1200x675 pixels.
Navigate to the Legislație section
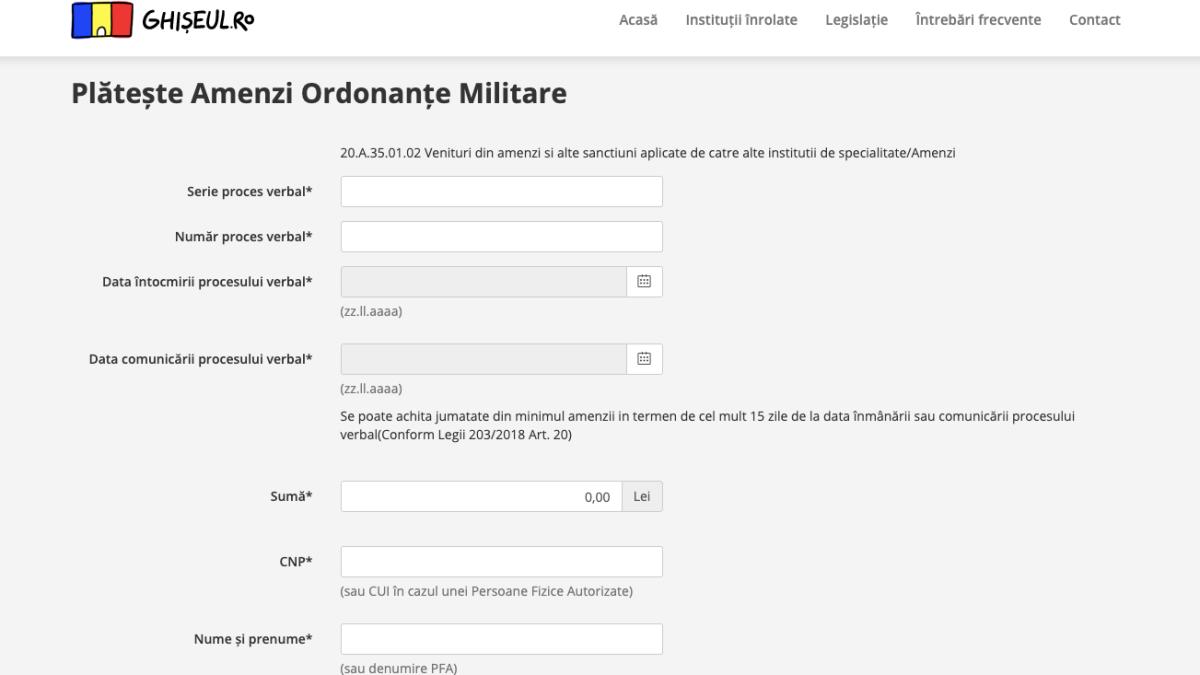point(856,20)
